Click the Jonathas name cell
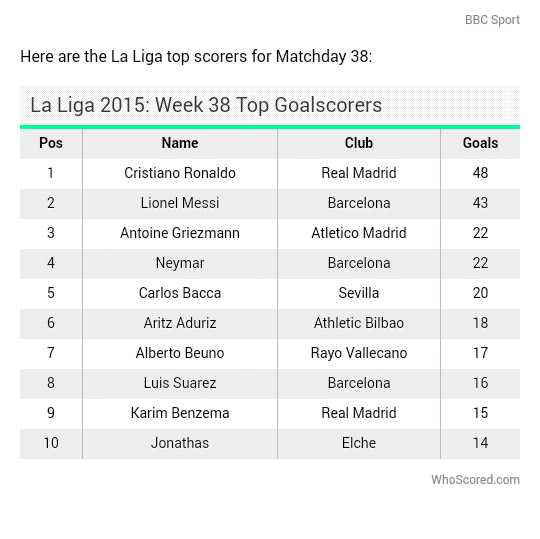The height and width of the screenshot is (539, 540). click(180, 443)
